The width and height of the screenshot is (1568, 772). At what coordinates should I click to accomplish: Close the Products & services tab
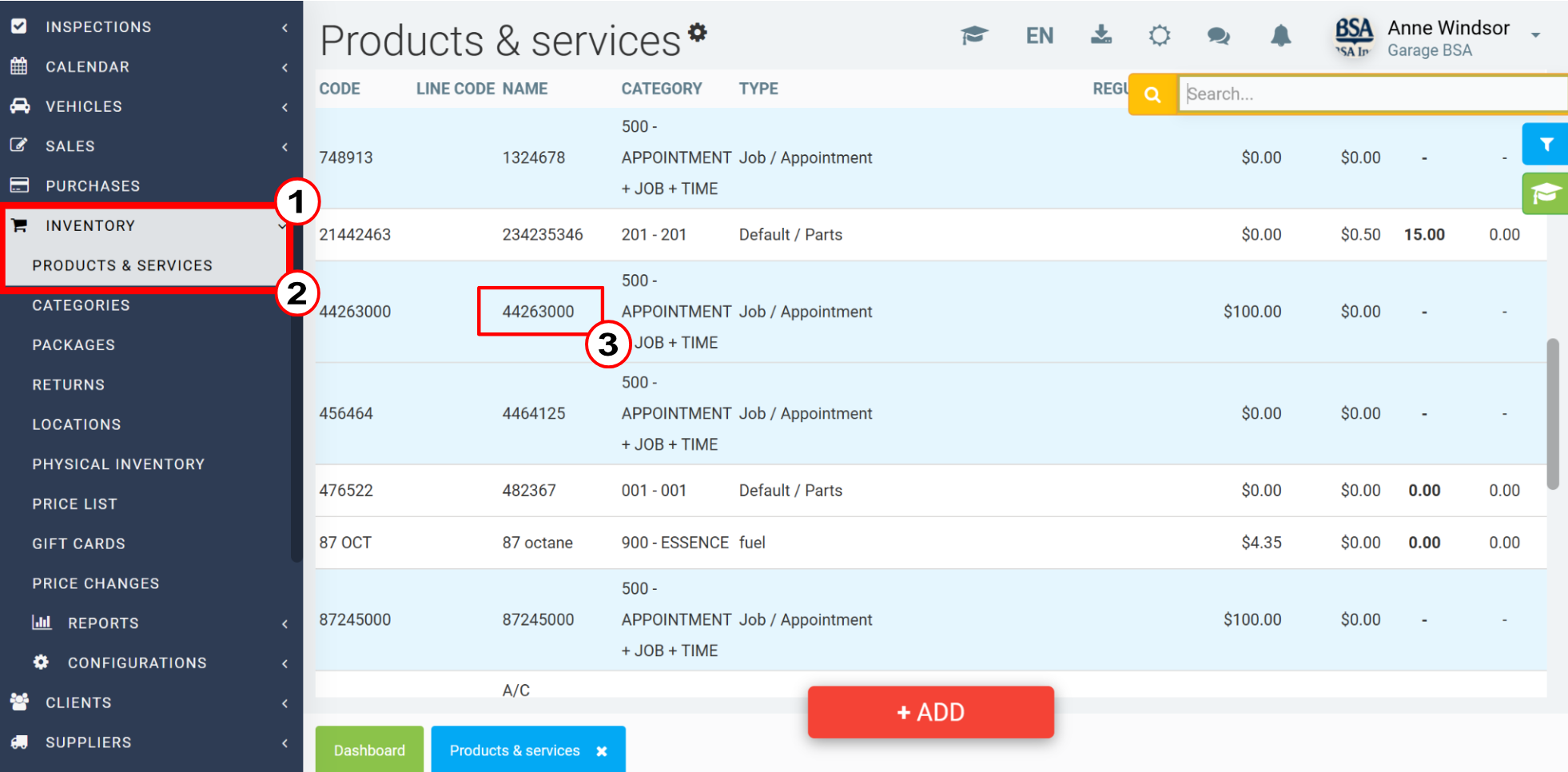click(x=602, y=751)
